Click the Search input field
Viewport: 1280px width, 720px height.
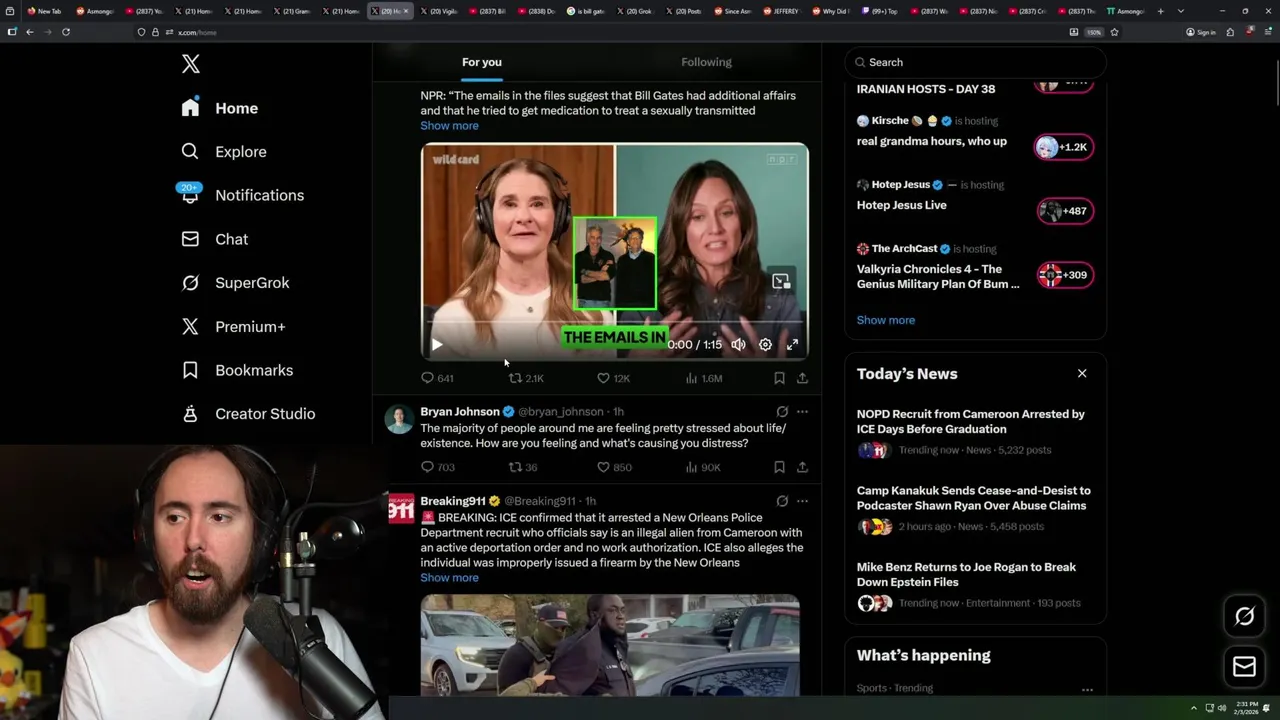tap(975, 62)
